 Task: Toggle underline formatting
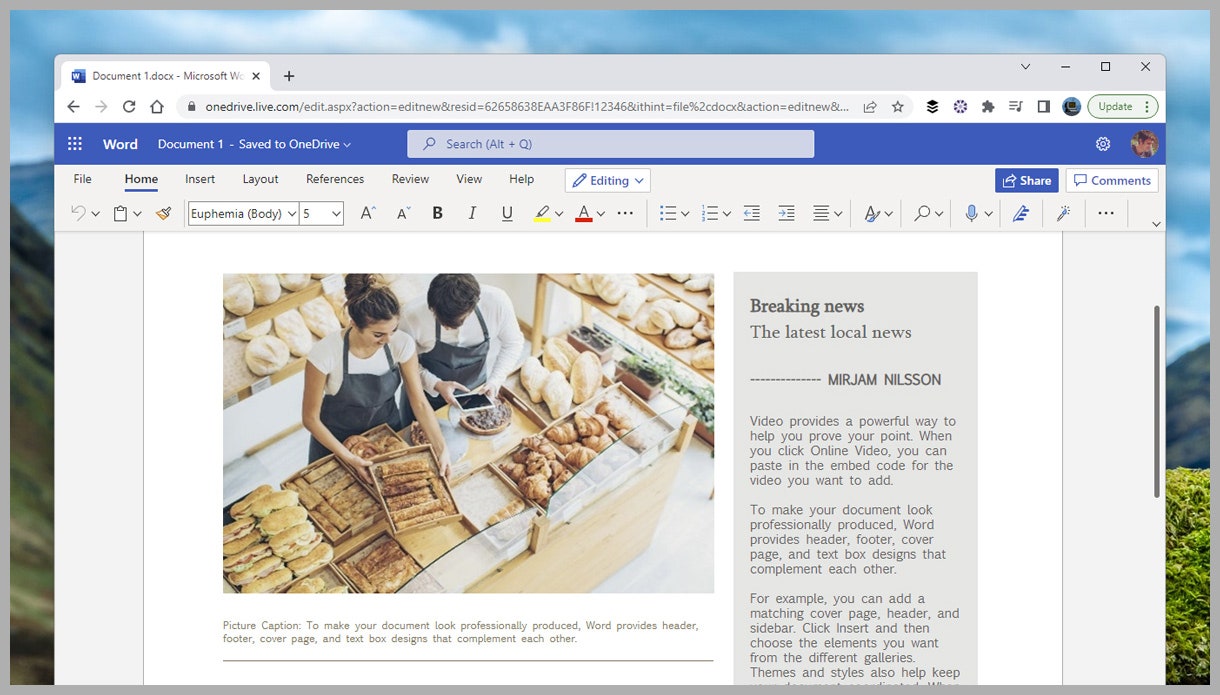(x=507, y=213)
